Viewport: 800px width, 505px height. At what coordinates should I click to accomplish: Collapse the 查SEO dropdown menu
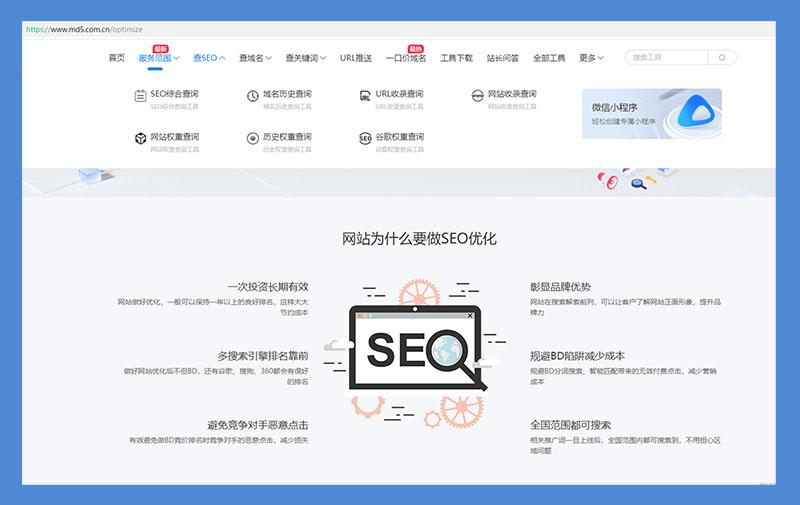point(209,58)
